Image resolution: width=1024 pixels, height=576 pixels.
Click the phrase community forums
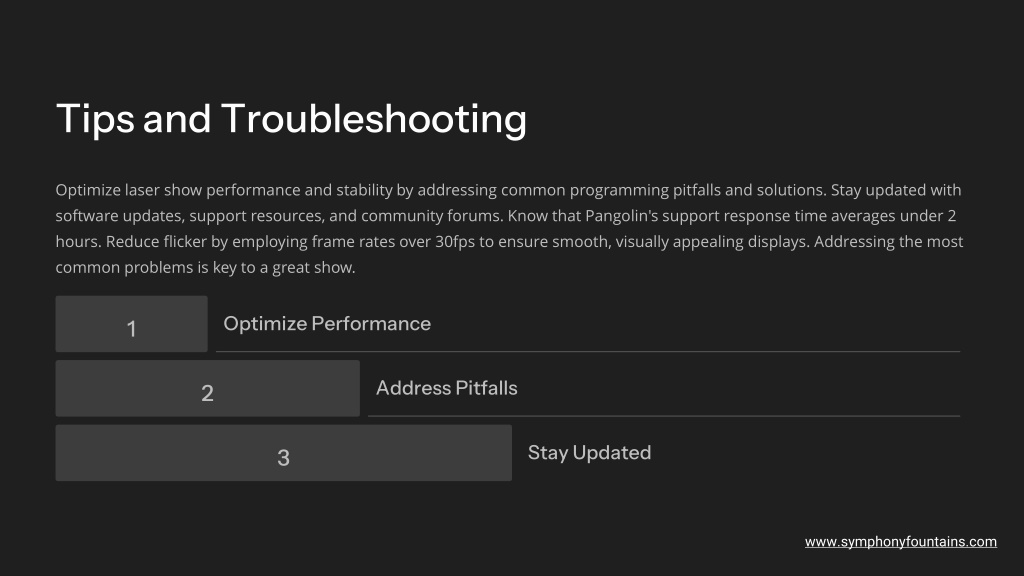coord(432,216)
